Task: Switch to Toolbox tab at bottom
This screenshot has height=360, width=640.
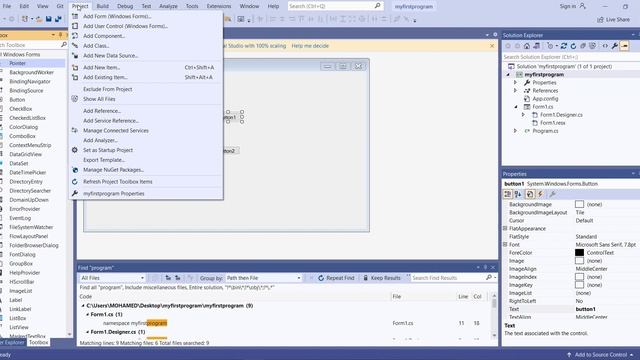Action: (x=39, y=342)
